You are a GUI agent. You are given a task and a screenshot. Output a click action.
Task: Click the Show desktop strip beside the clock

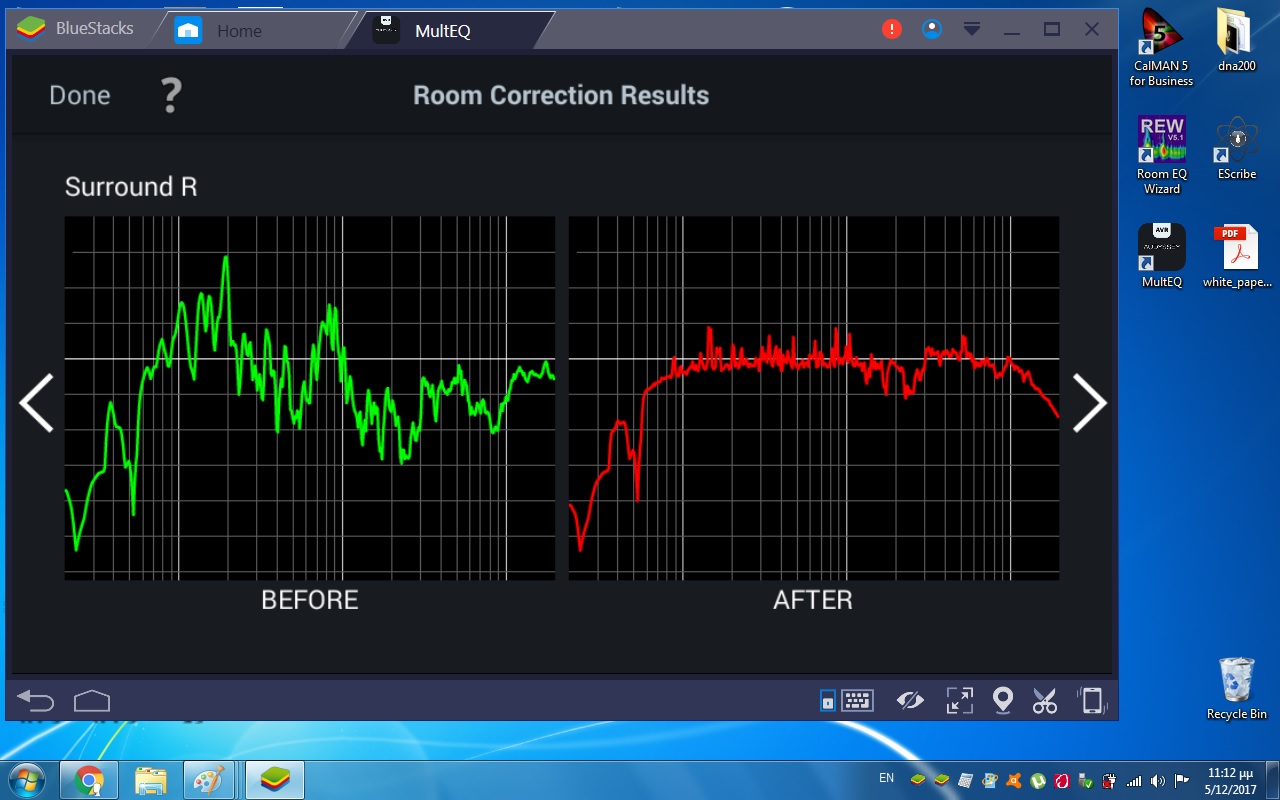[x=1272, y=780]
